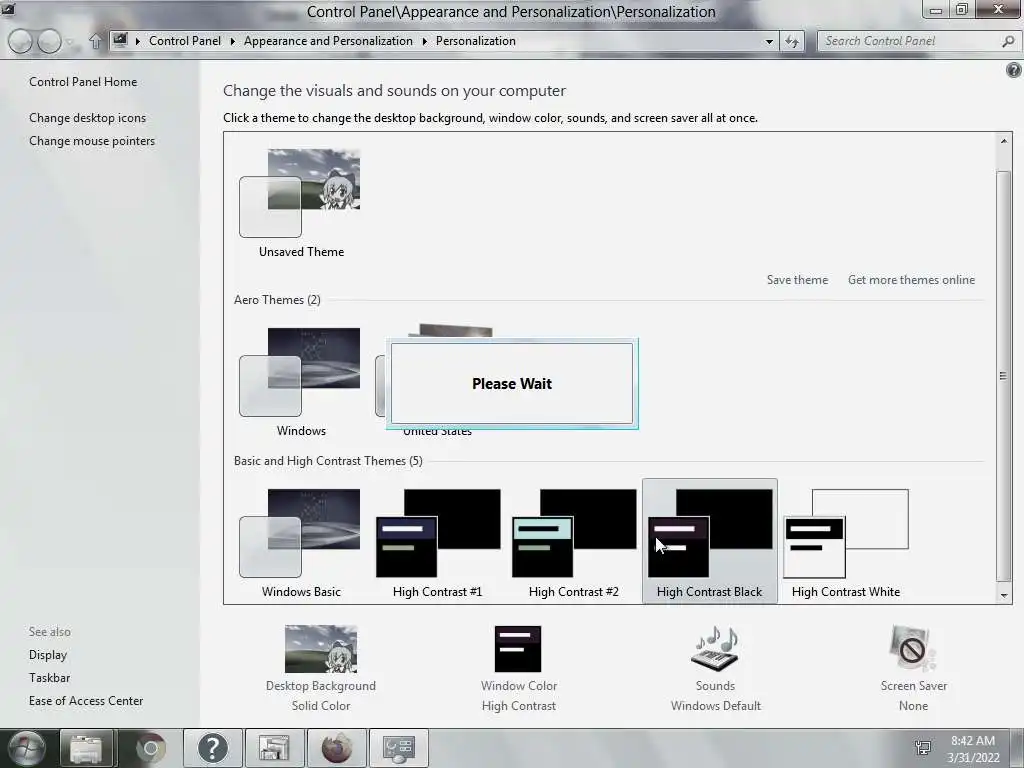Open Window Color High Contrast icon
The image size is (1024, 768).
coord(518,649)
